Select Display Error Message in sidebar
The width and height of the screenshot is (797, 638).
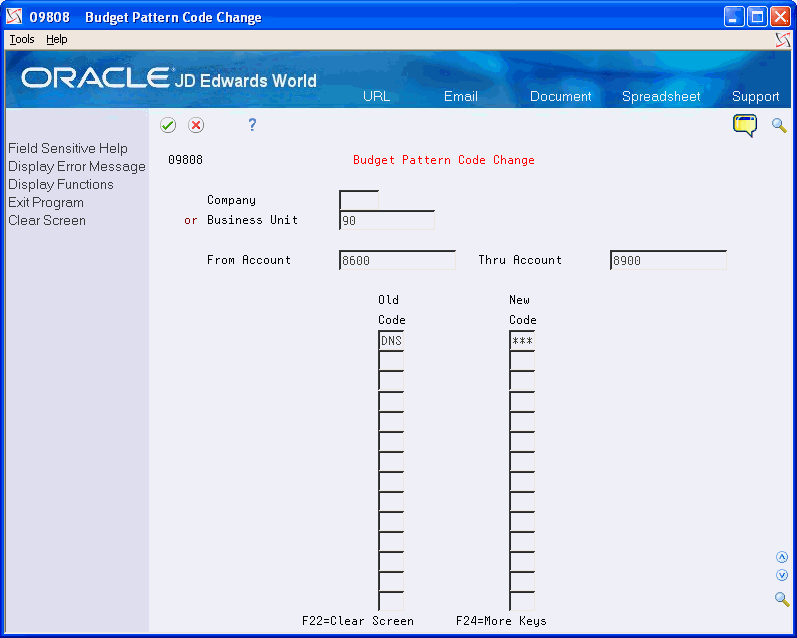77,167
